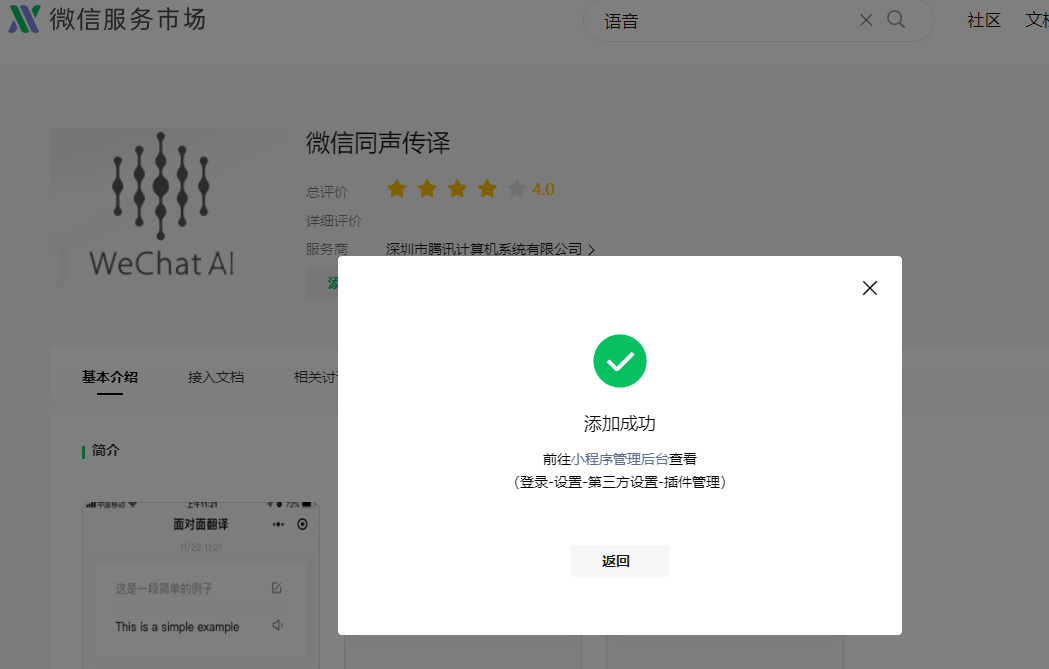Click the three-dots menu in 面对面翻译 preview
Image resolution: width=1049 pixels, height=669 pixels.
click(x=278, y=524)
